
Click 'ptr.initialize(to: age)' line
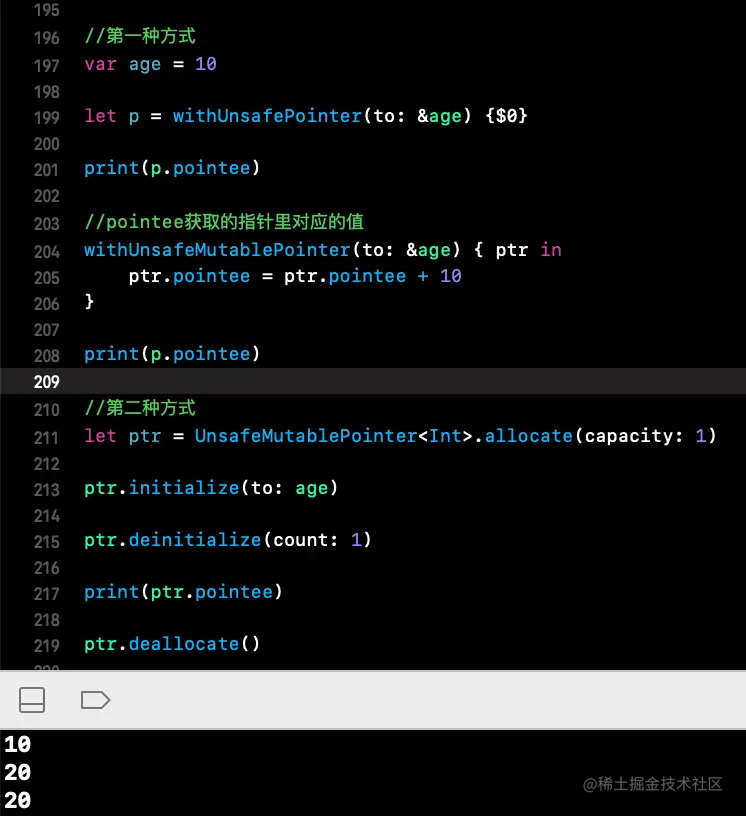[211, 488]
